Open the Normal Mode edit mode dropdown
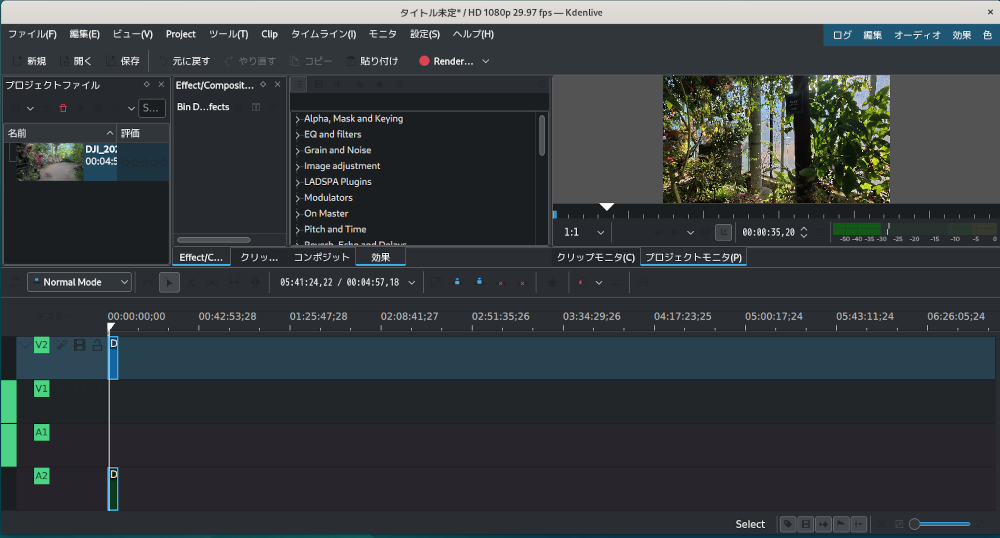 click(x=80, y=282)
